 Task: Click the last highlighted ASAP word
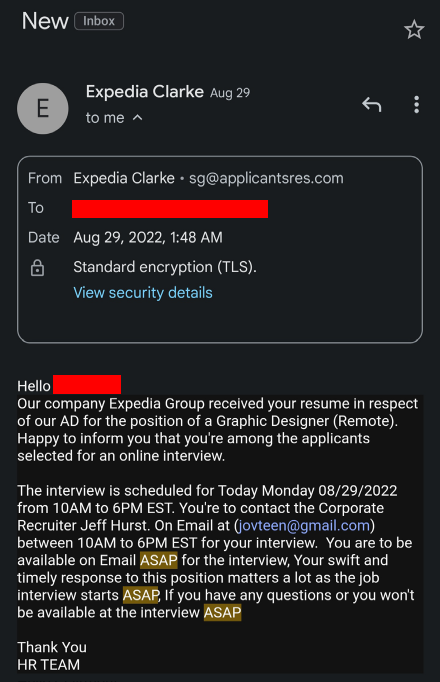click(x=222, y=612)
